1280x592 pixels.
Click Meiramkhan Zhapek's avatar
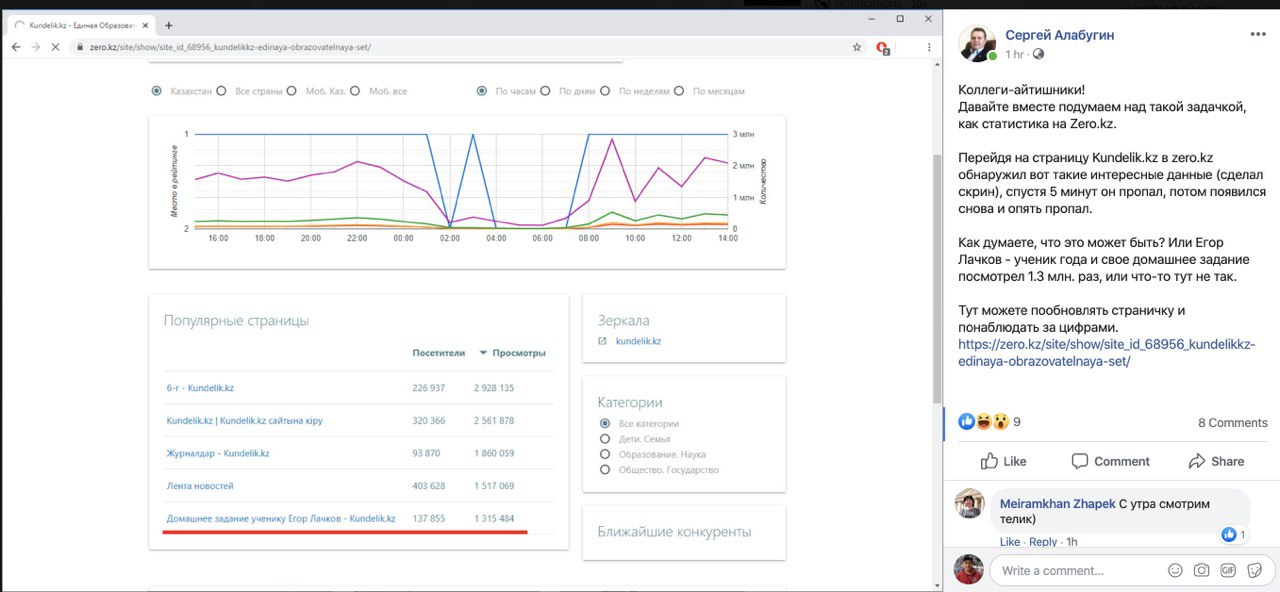969,503
